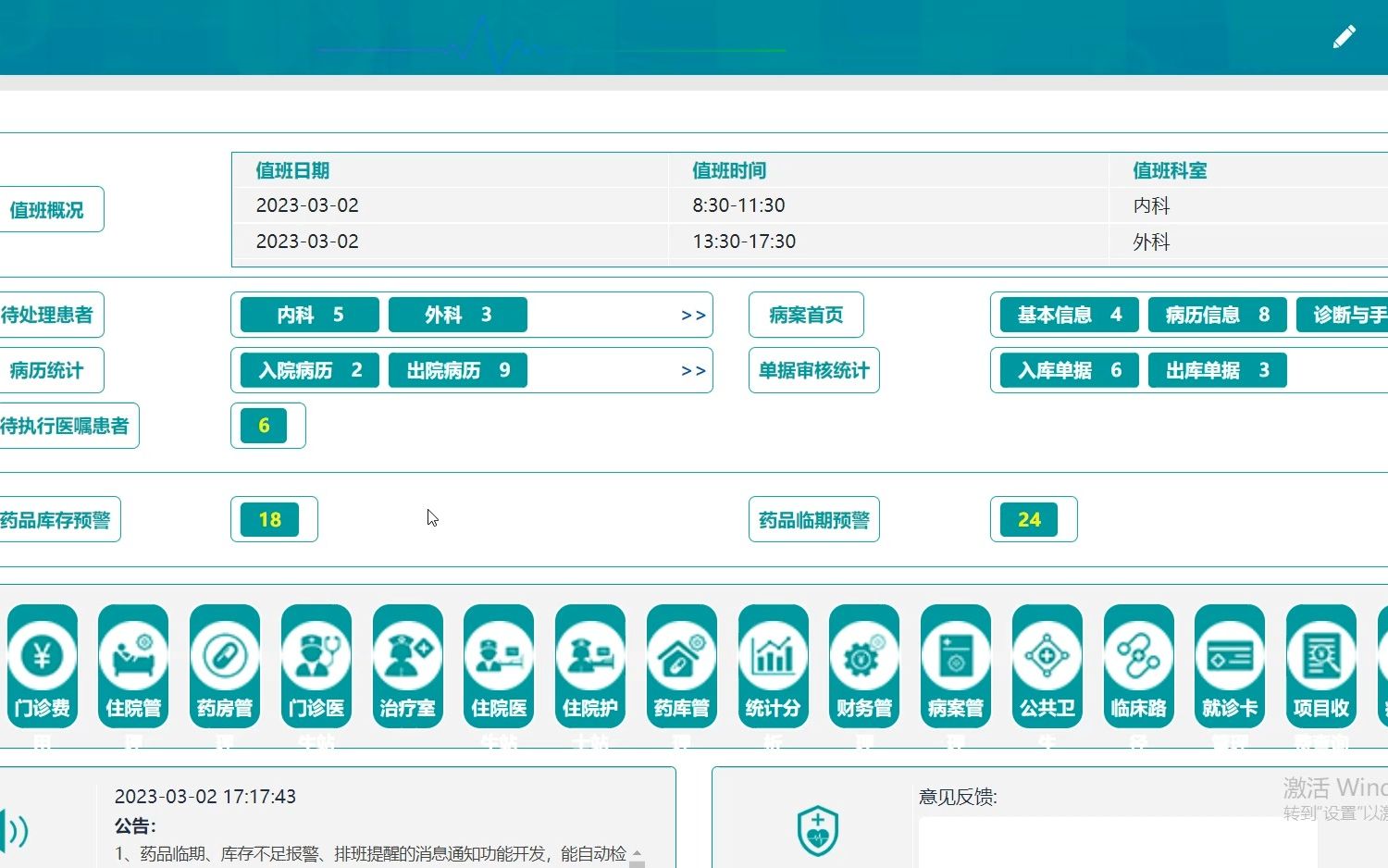Open the 项目收费查询 icon

(x=1320, y=664)
